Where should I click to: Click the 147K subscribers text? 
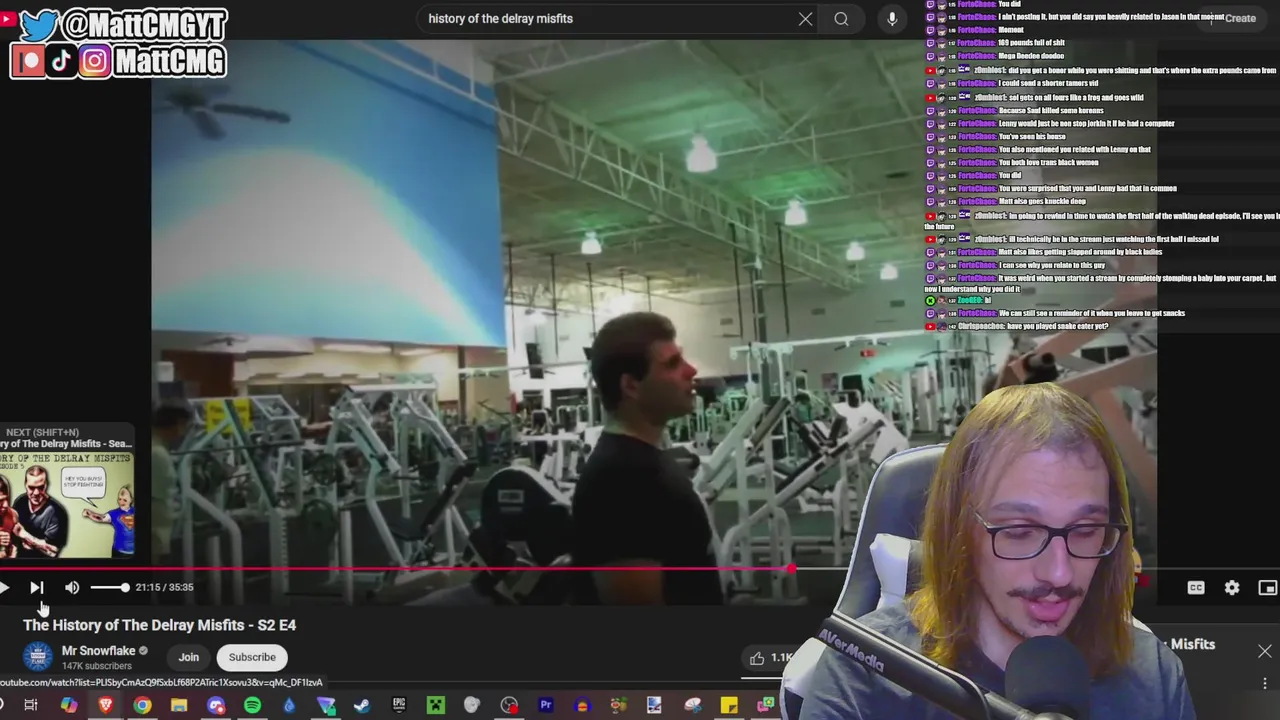(x=97, y=666)
